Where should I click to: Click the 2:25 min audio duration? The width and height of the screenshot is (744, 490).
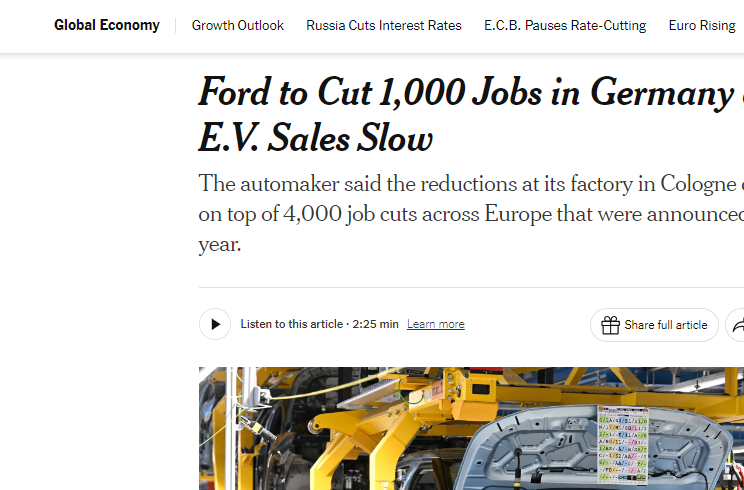click(x=375, y=324)
